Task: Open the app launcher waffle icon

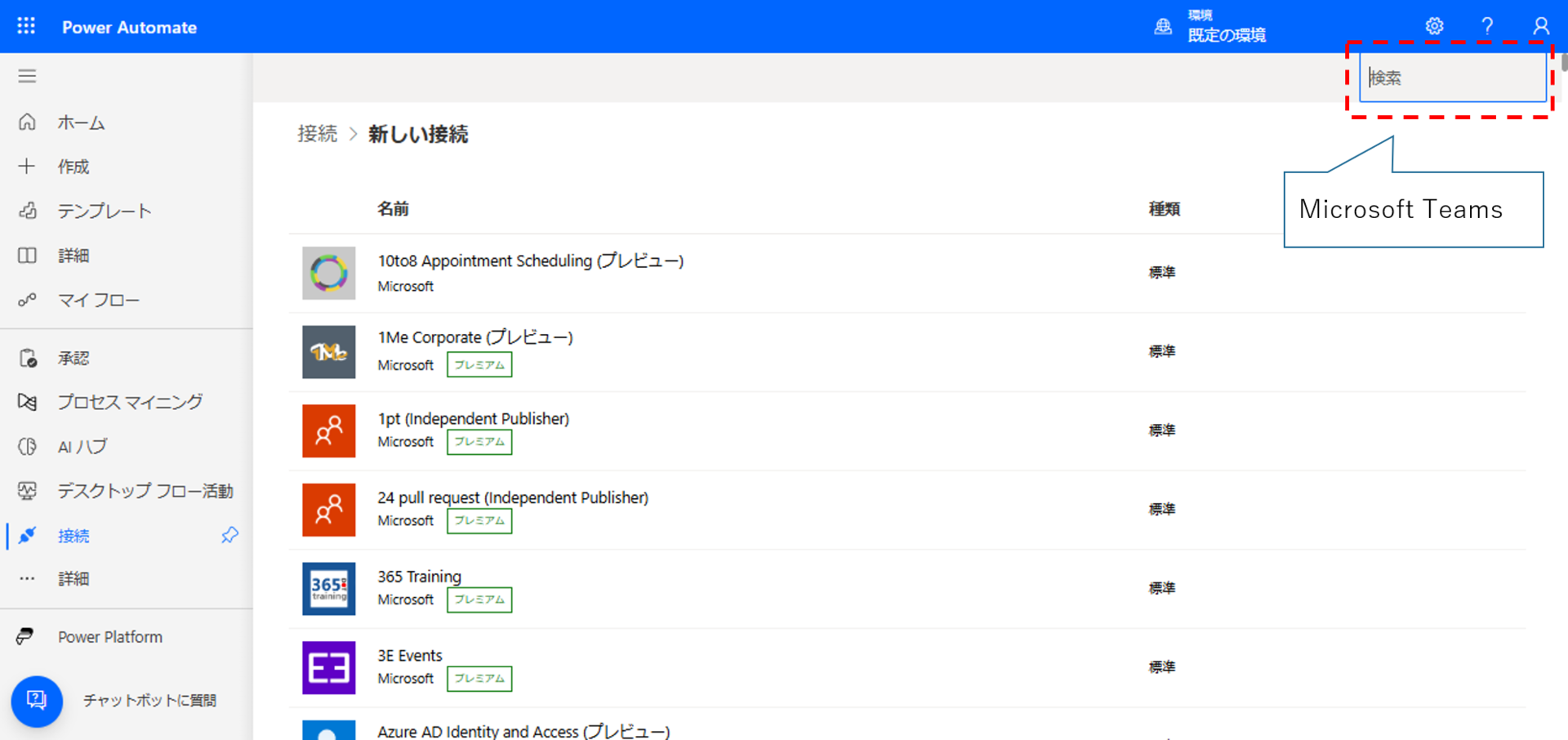Action: (26, 26)
